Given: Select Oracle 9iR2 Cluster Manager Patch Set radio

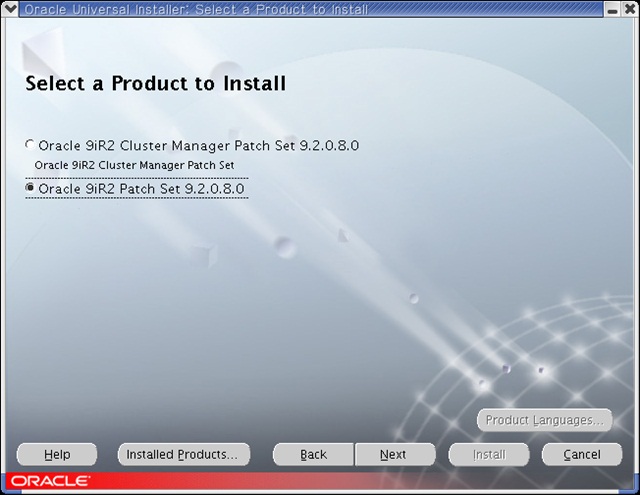Looking at the screenshot, I should click(x=30, y=145).
